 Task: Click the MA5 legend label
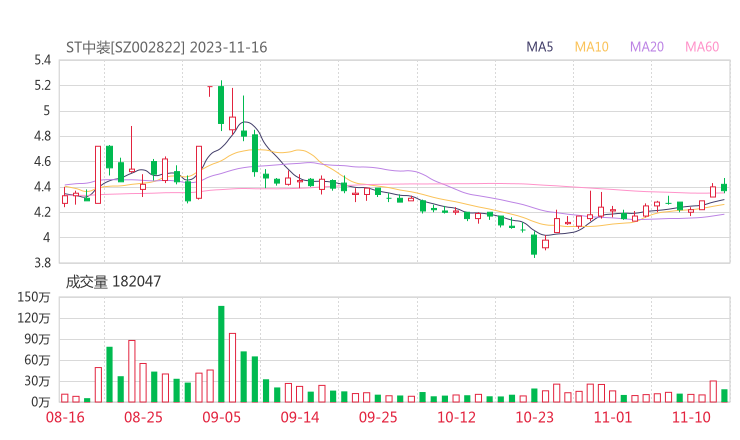pyautogui.click(x=539, y=47)
